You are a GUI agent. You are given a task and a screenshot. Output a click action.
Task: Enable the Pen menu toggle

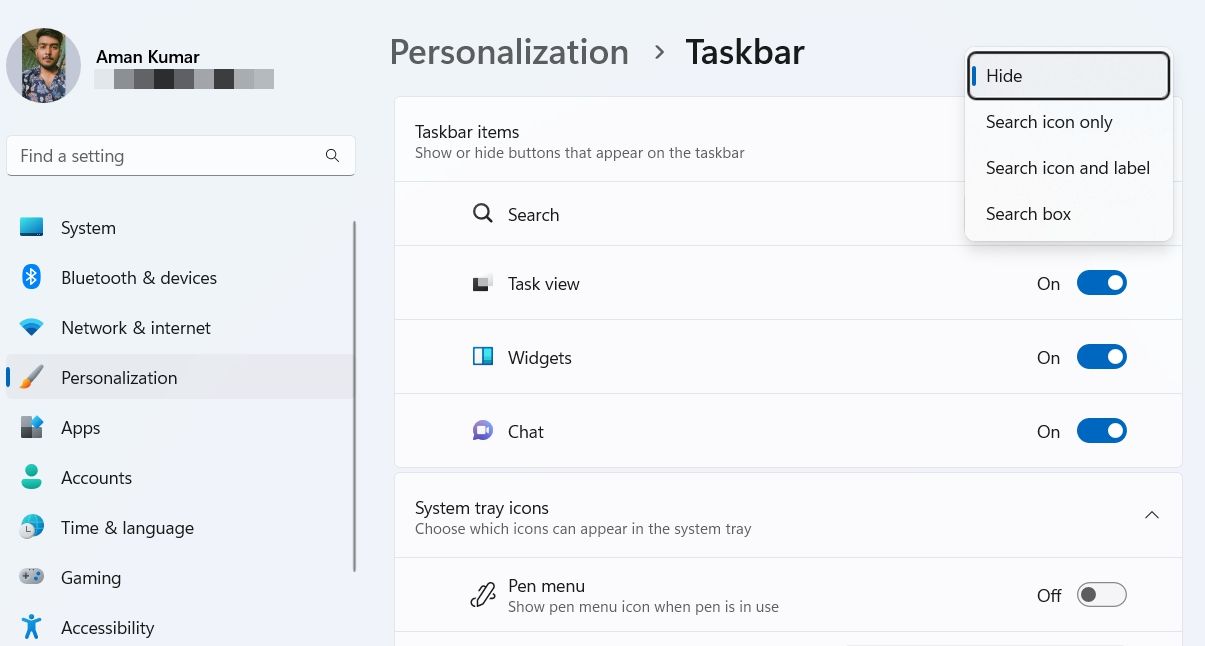(1101, 594)
